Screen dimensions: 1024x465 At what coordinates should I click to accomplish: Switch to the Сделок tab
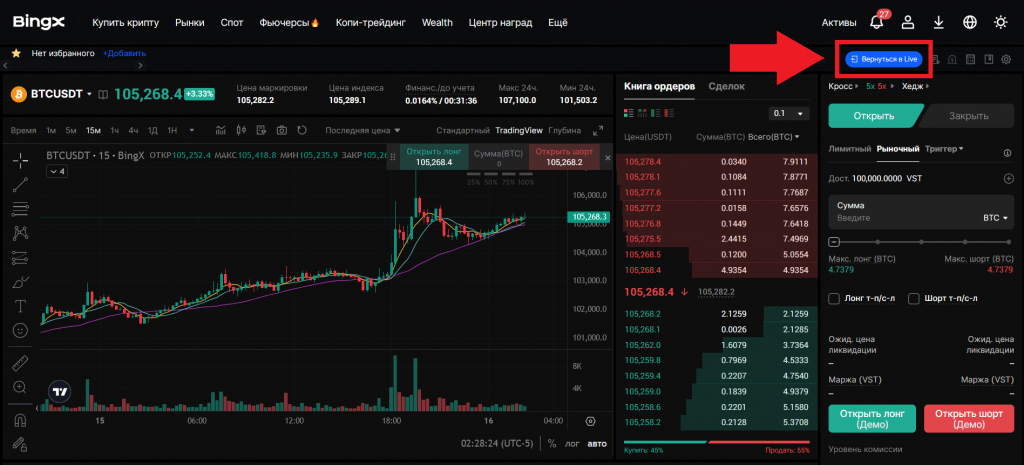coord(726,87)
